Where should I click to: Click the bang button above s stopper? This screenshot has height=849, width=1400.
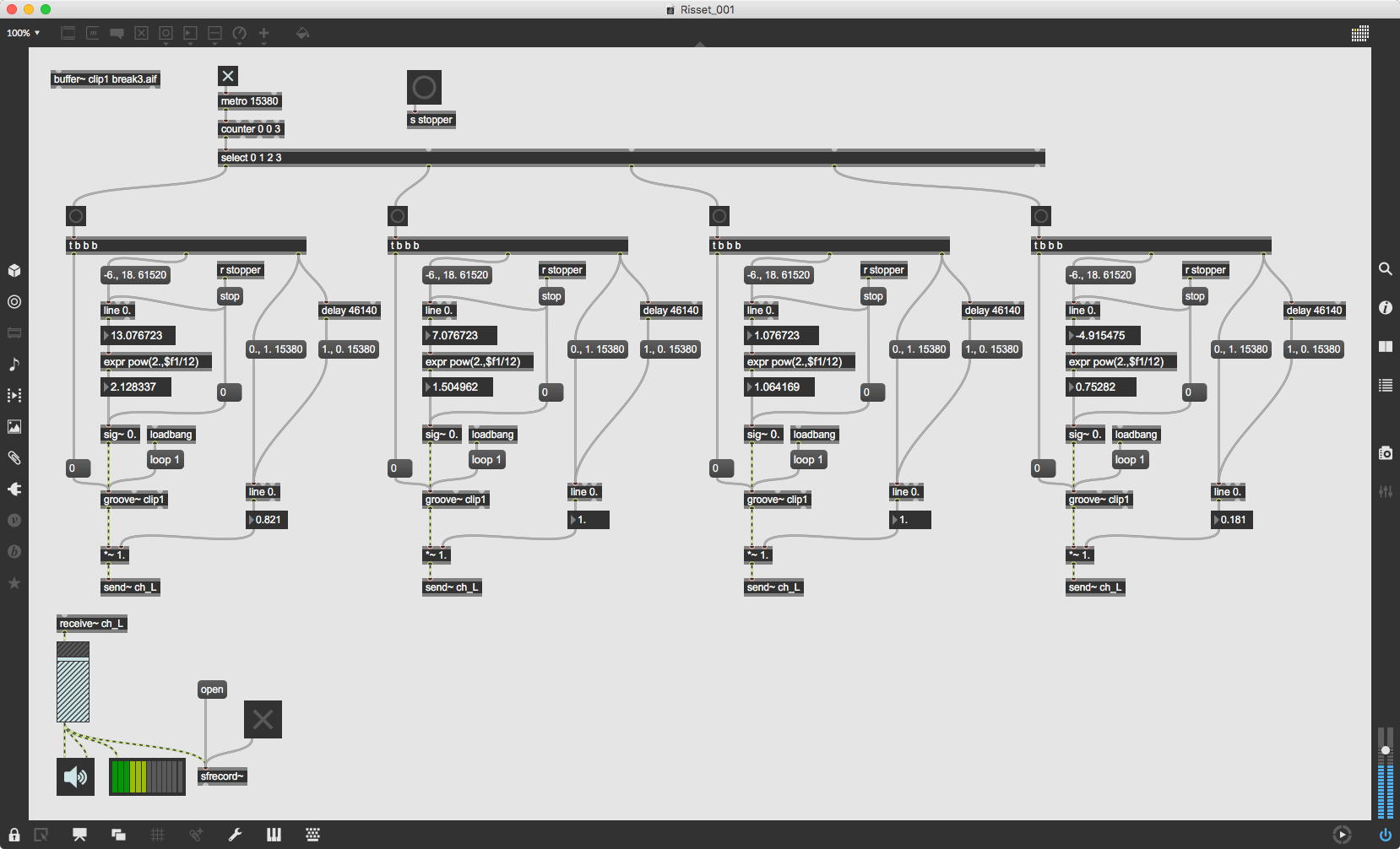tap(424, 87)
